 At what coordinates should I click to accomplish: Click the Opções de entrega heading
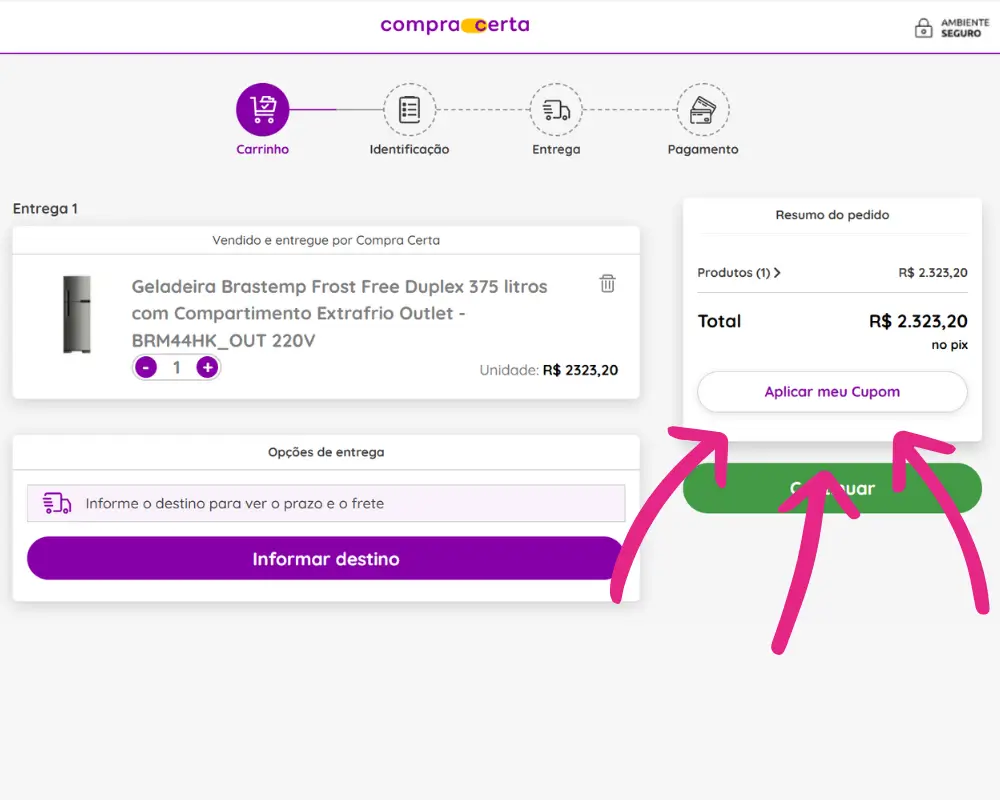coord(326,452)
